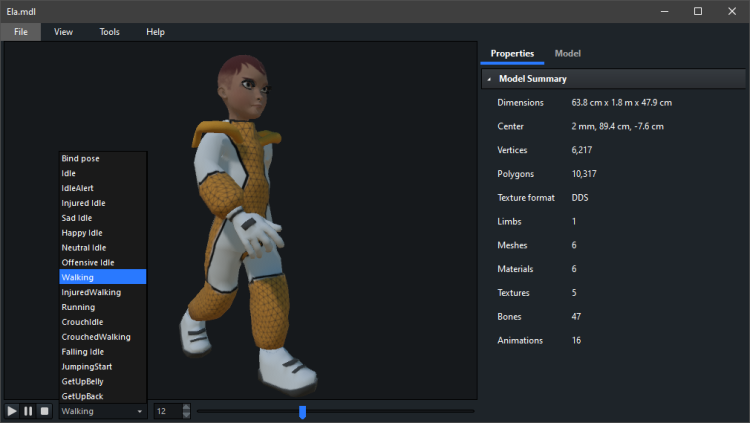The width and height of the screenshot is (750, 423).
Task: Switch to the Properties tab
Action: pos(512,54)
